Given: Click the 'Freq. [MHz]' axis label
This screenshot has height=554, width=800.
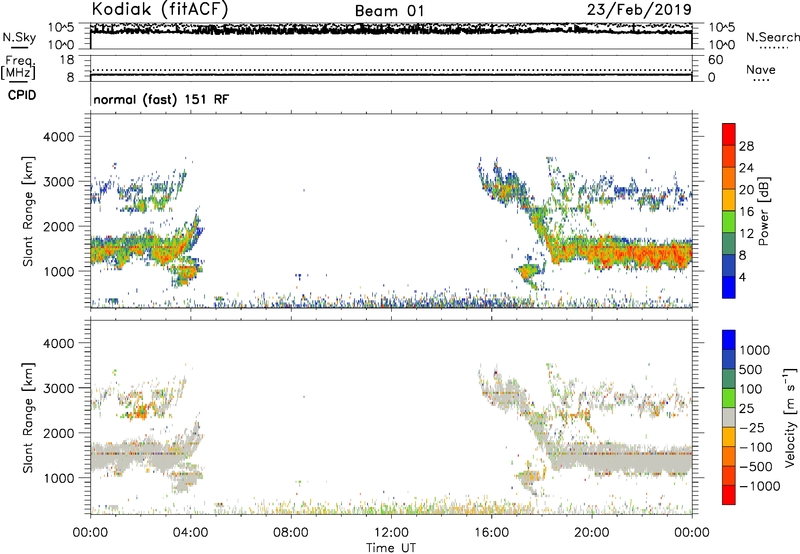Looking at the screenshot, I should pos(18,68).
